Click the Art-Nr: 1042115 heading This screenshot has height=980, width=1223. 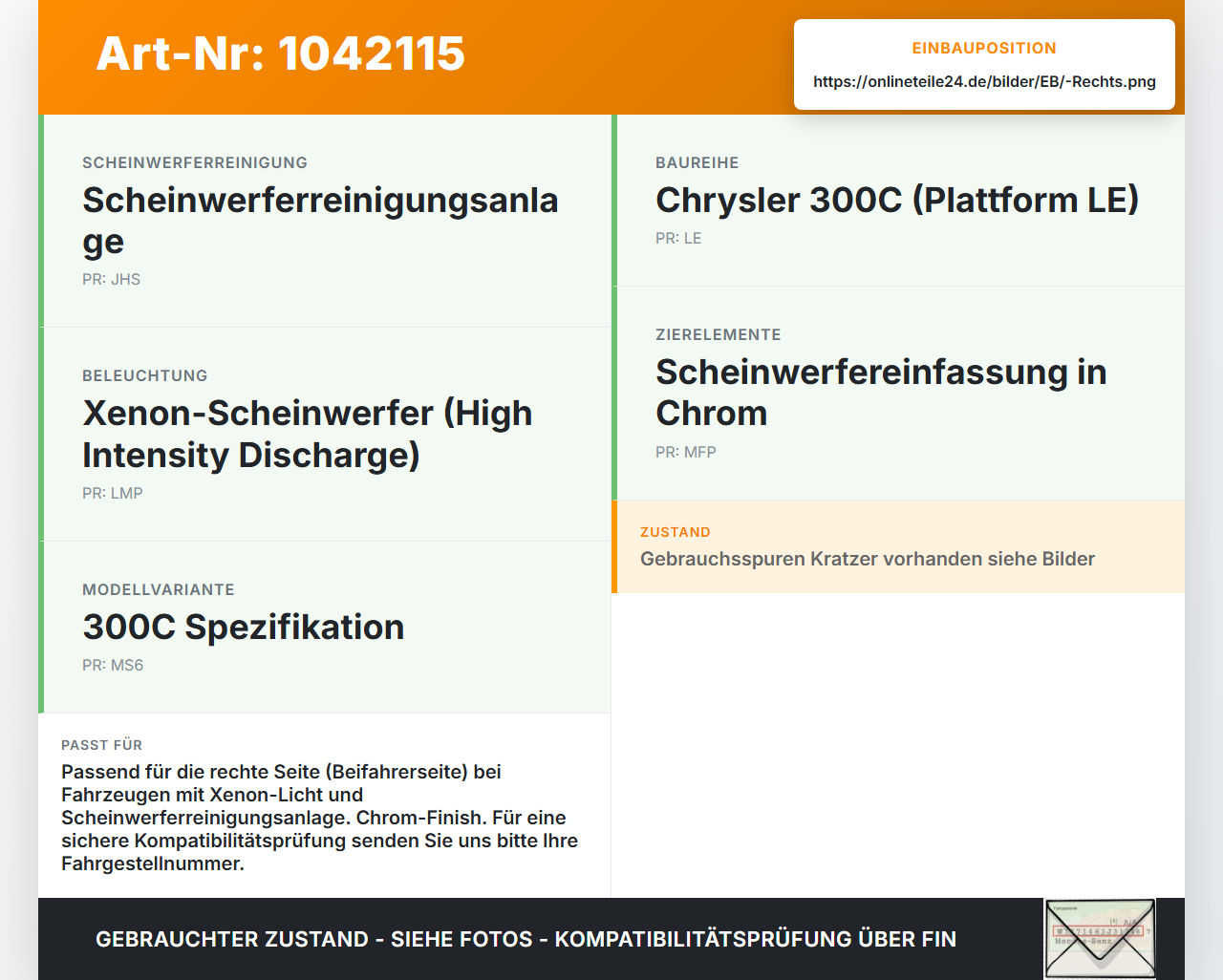click(x=280, y=53)
